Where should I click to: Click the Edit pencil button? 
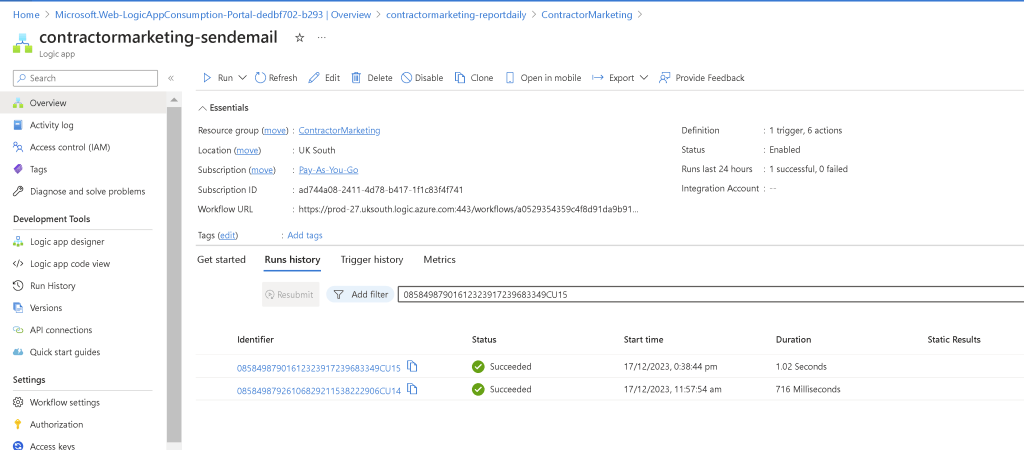(324, 78)
